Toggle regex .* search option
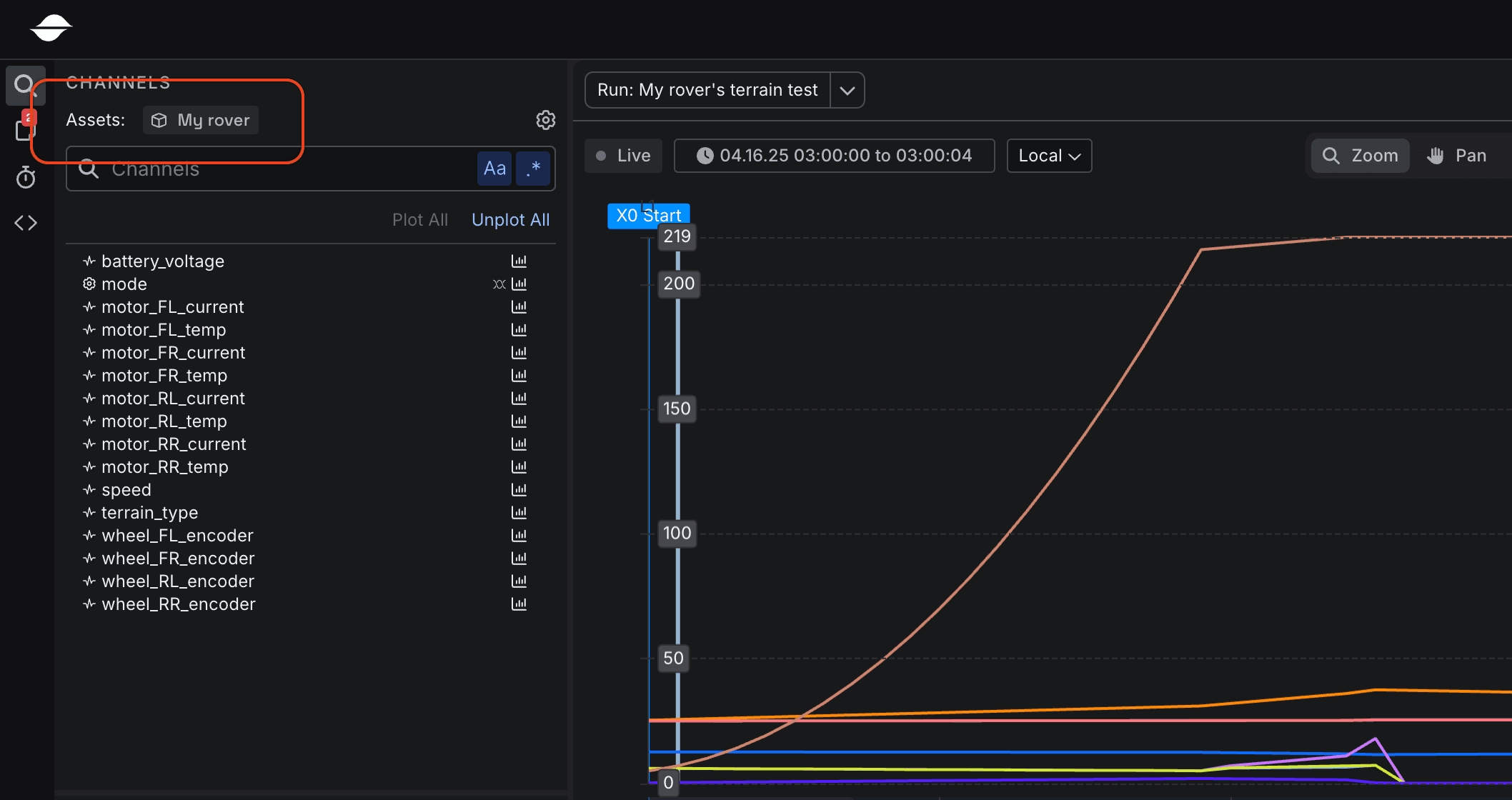 pos(533,169)
